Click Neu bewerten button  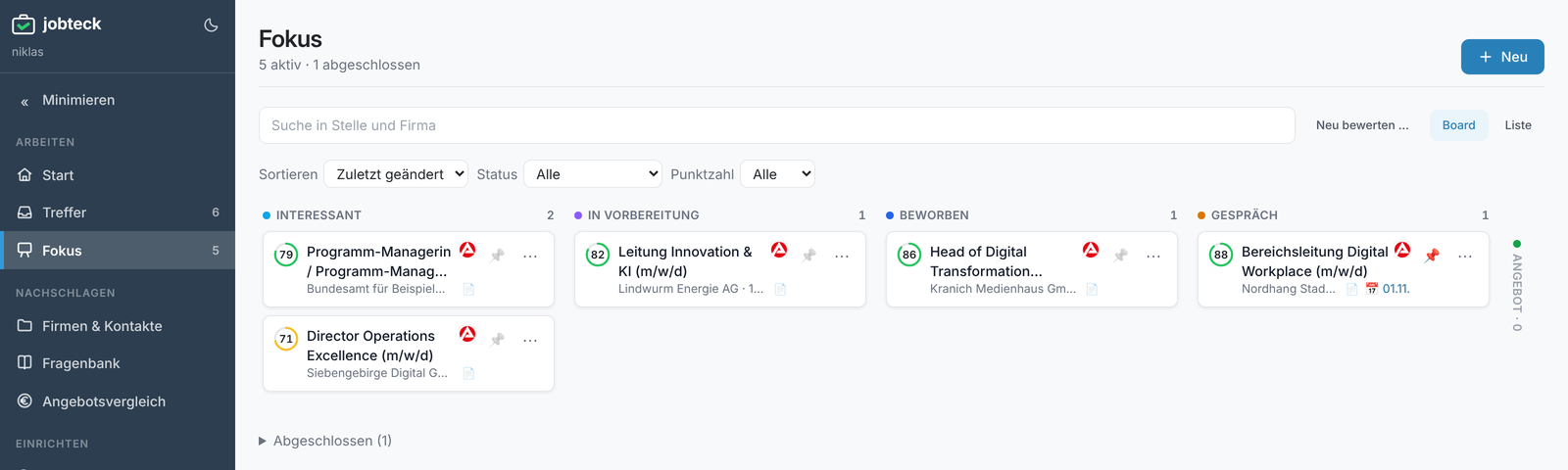1362,125
